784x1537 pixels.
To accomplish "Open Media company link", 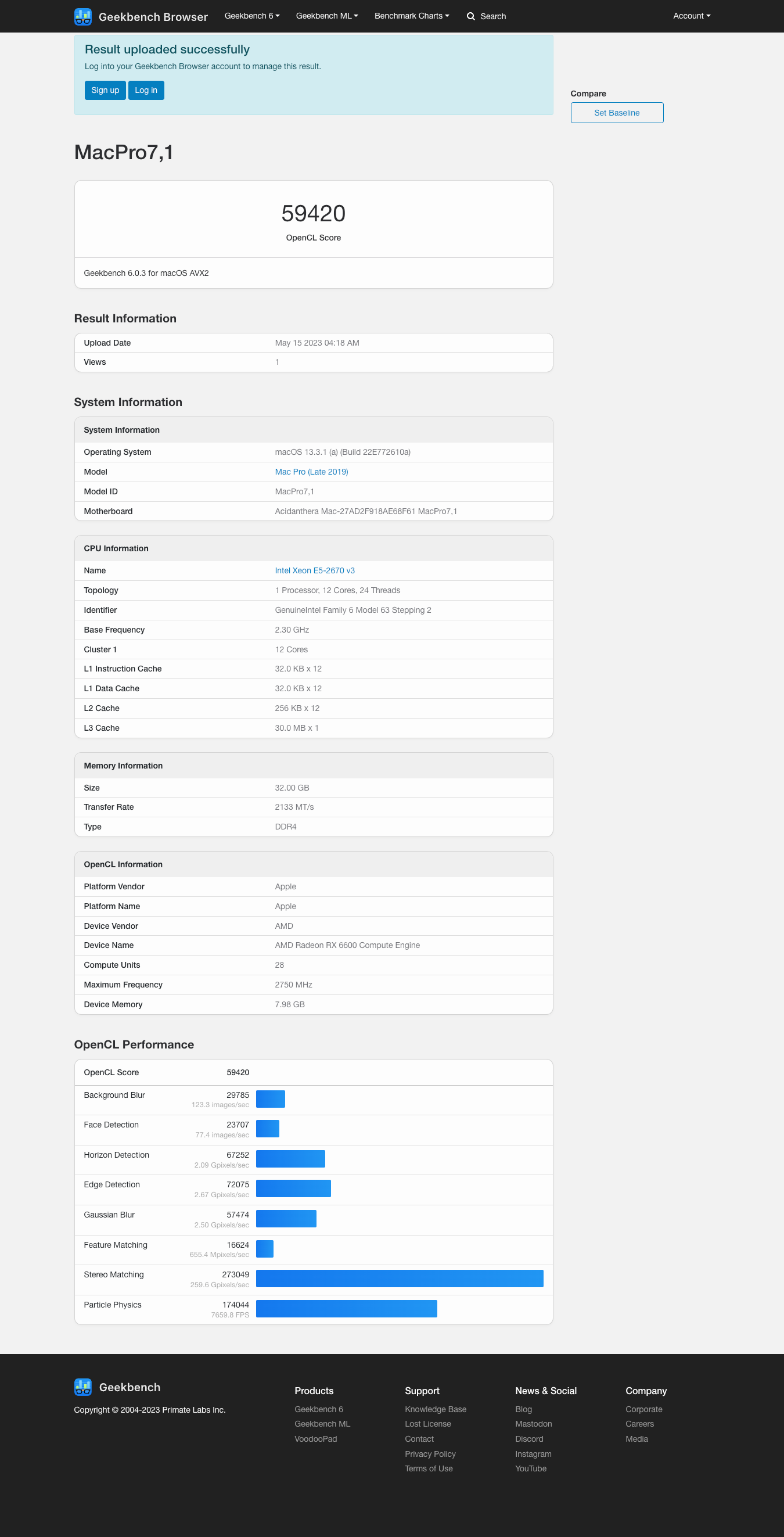I will point(636,1439).
